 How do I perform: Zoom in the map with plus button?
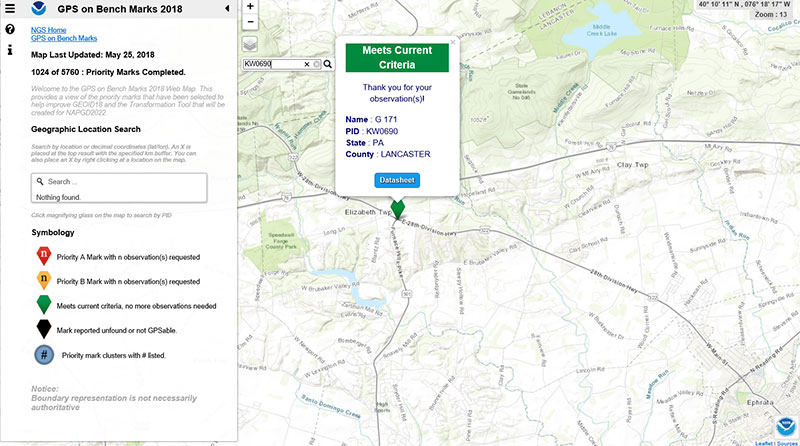[250, 5]
